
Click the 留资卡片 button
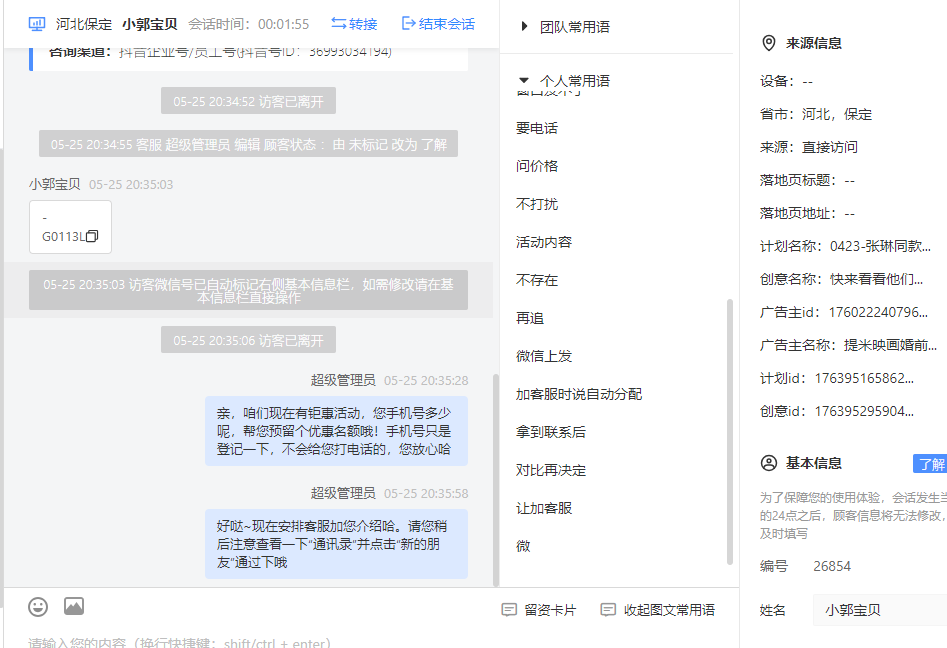[x=539, y=610]
